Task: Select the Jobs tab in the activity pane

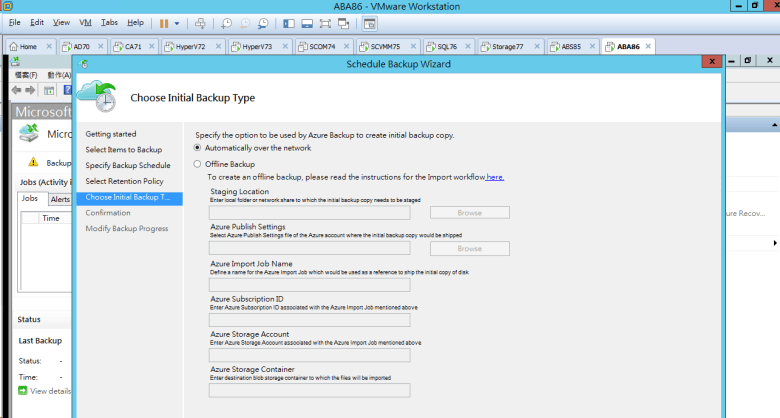Action: click(30, 199)
